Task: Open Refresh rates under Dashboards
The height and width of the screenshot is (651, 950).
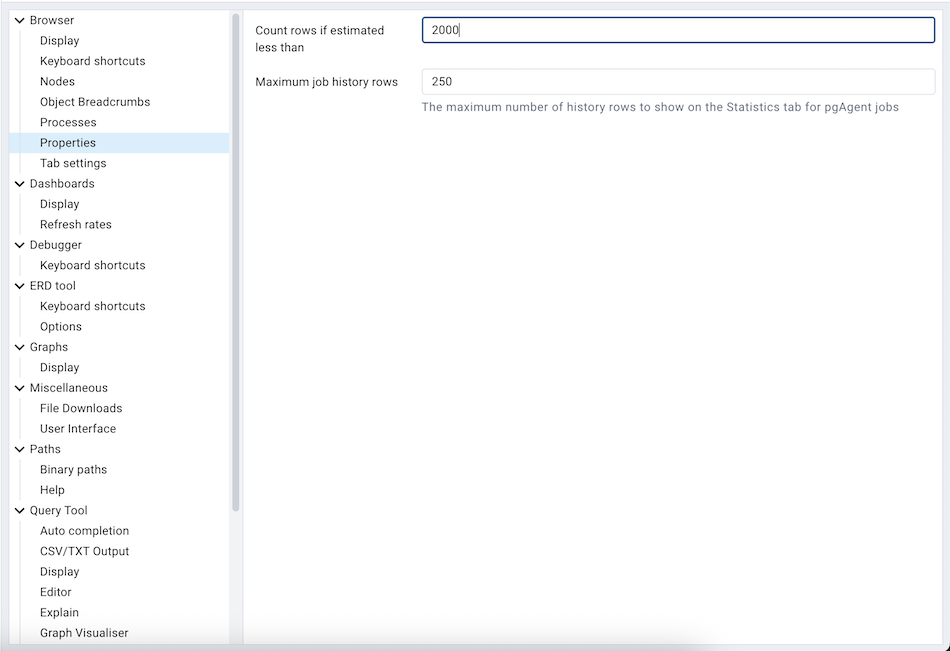Action: click(x=75, y=223)
